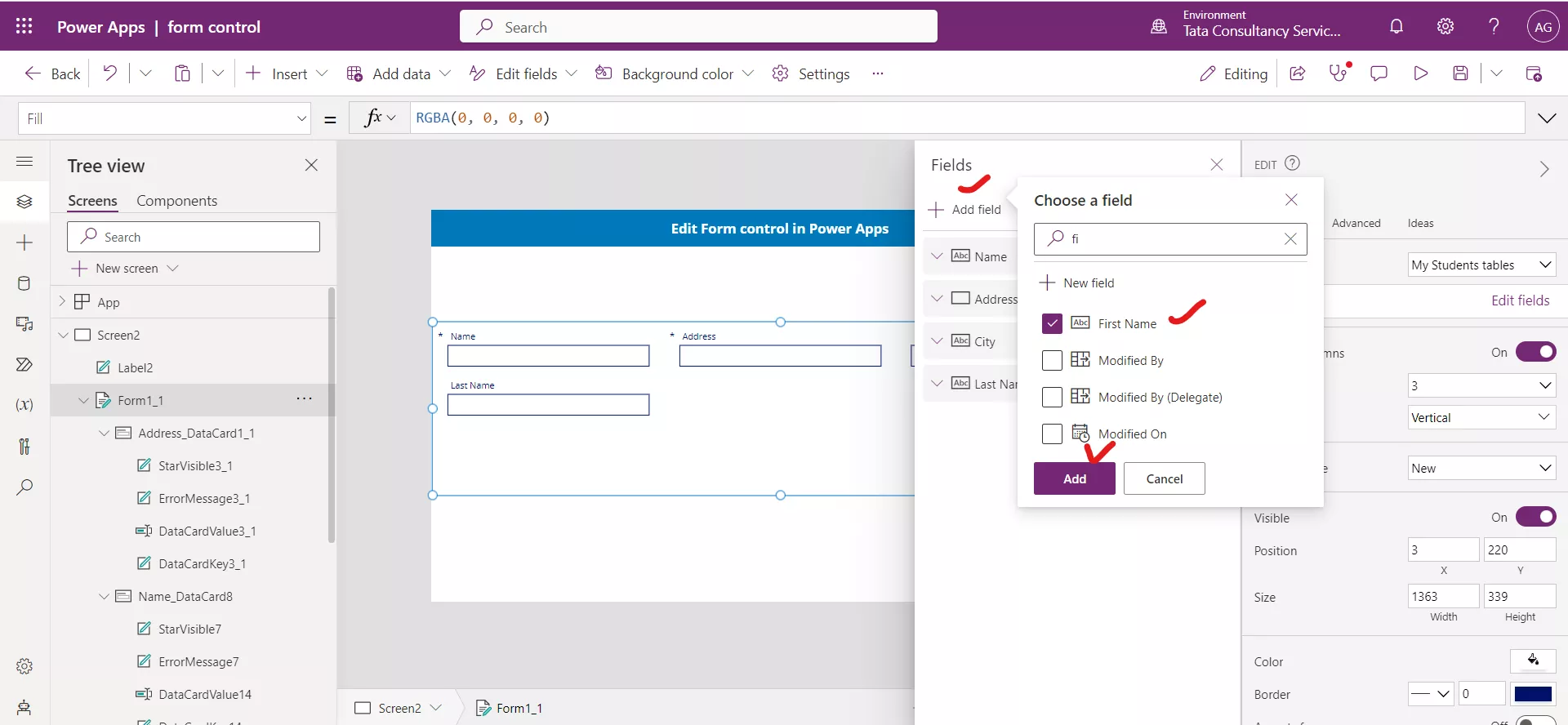
Task: Open the app launcher waffle icon
Action: pos(24,26)
